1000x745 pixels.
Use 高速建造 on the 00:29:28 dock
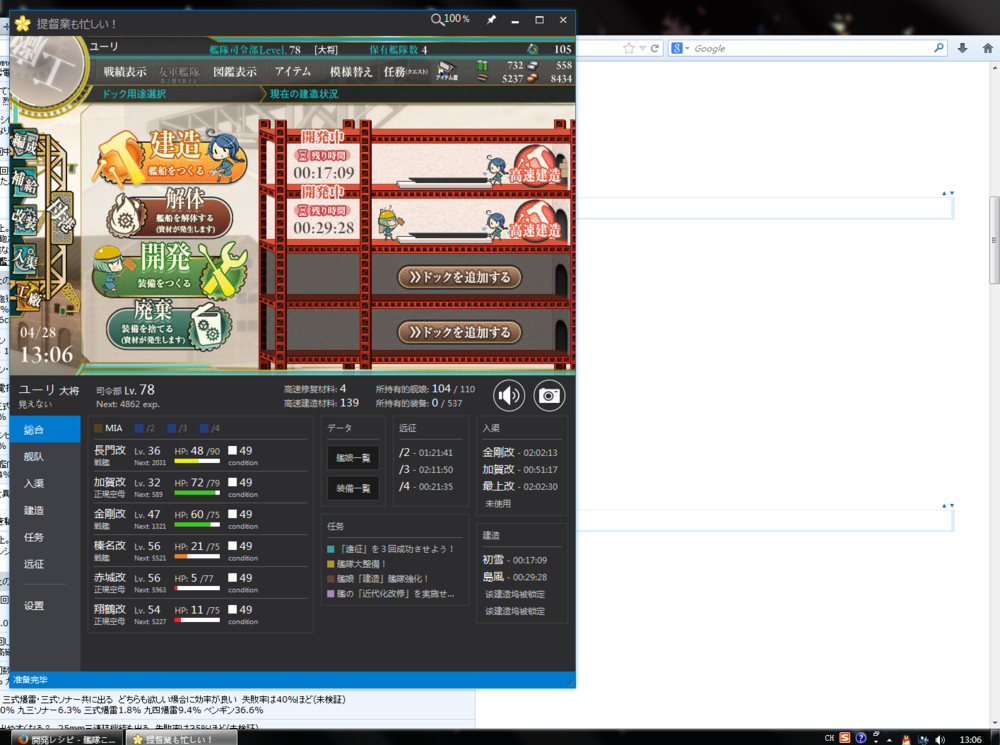coord(534,221)
